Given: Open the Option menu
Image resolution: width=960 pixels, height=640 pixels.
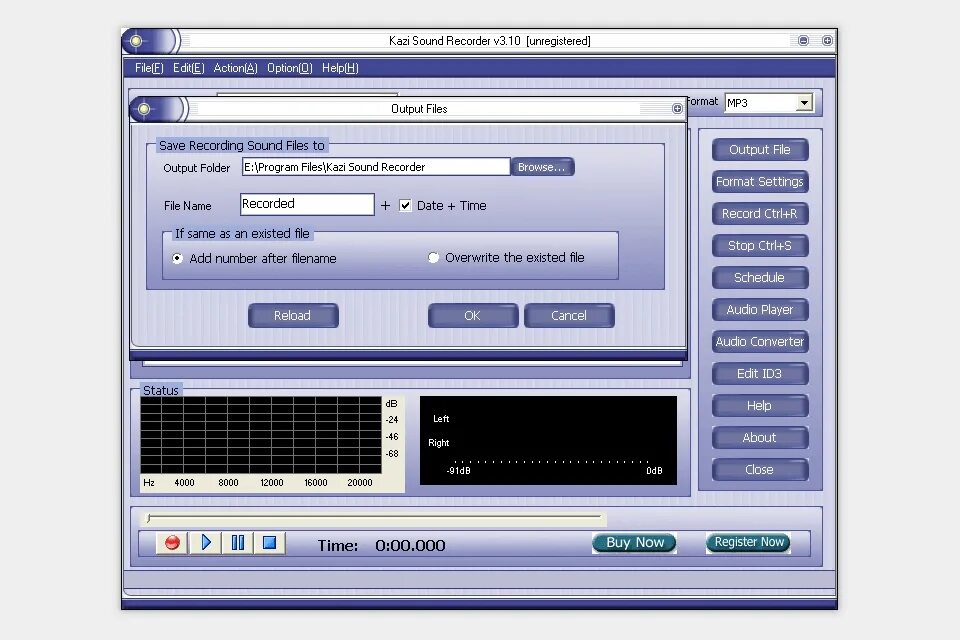Looking at the screenshot, I should coord(290,68).
